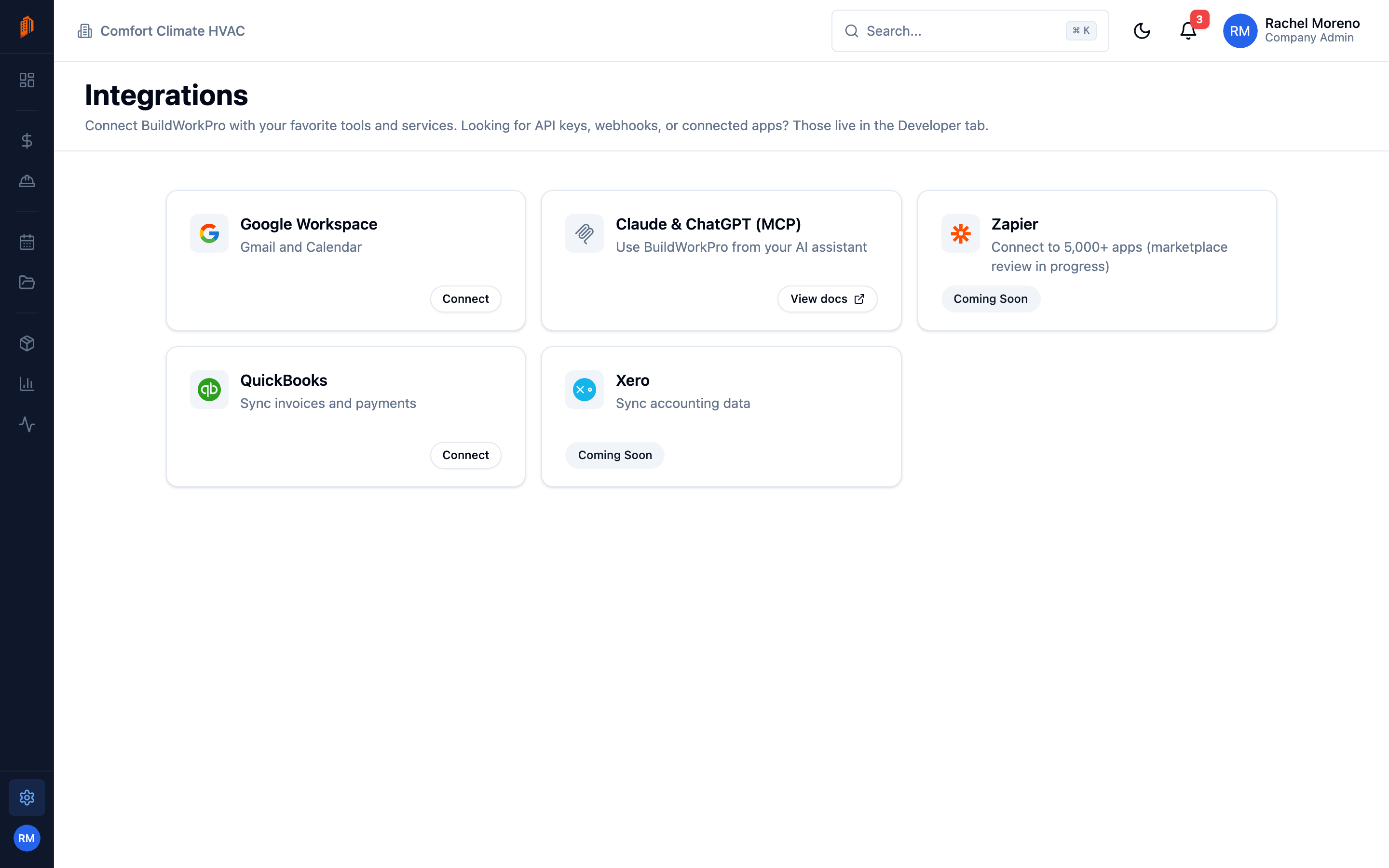Click the QuickBooks green logo icon
Image resolution: width=1389 pixels, height=868 pixels.
click(x=209, y=390)
